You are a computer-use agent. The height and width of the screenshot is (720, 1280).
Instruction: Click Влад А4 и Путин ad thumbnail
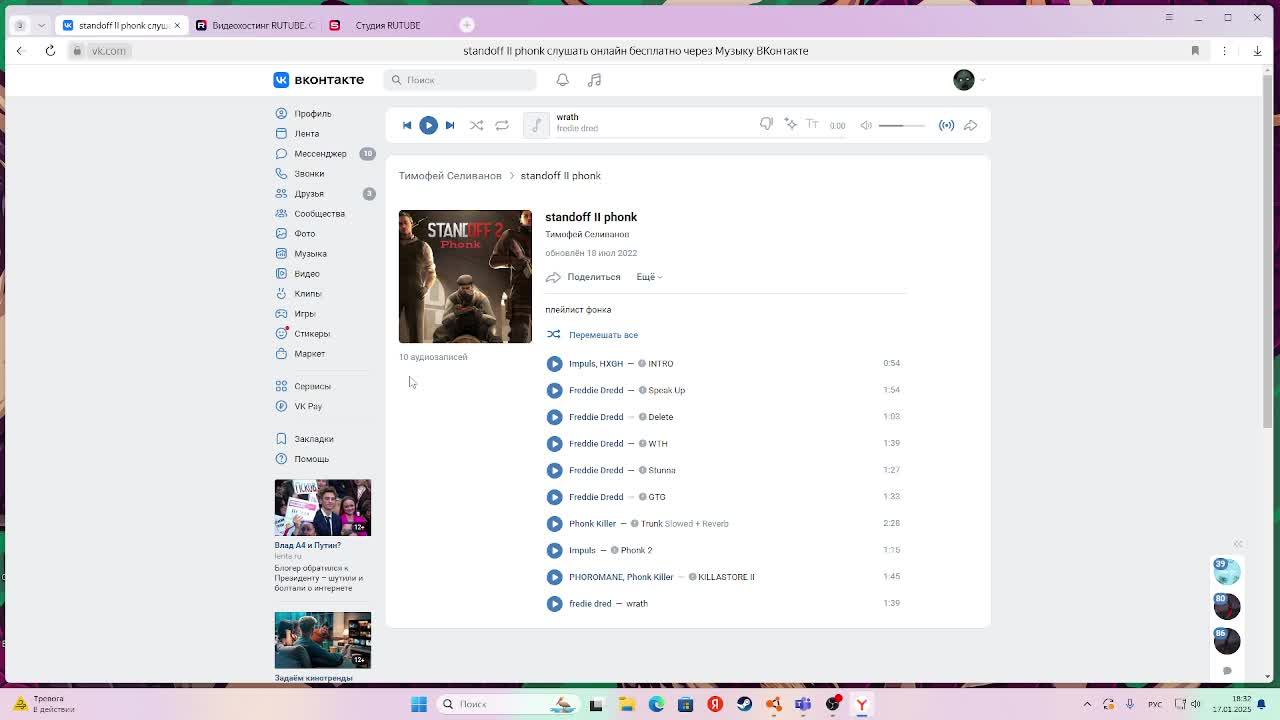[323, 508]
